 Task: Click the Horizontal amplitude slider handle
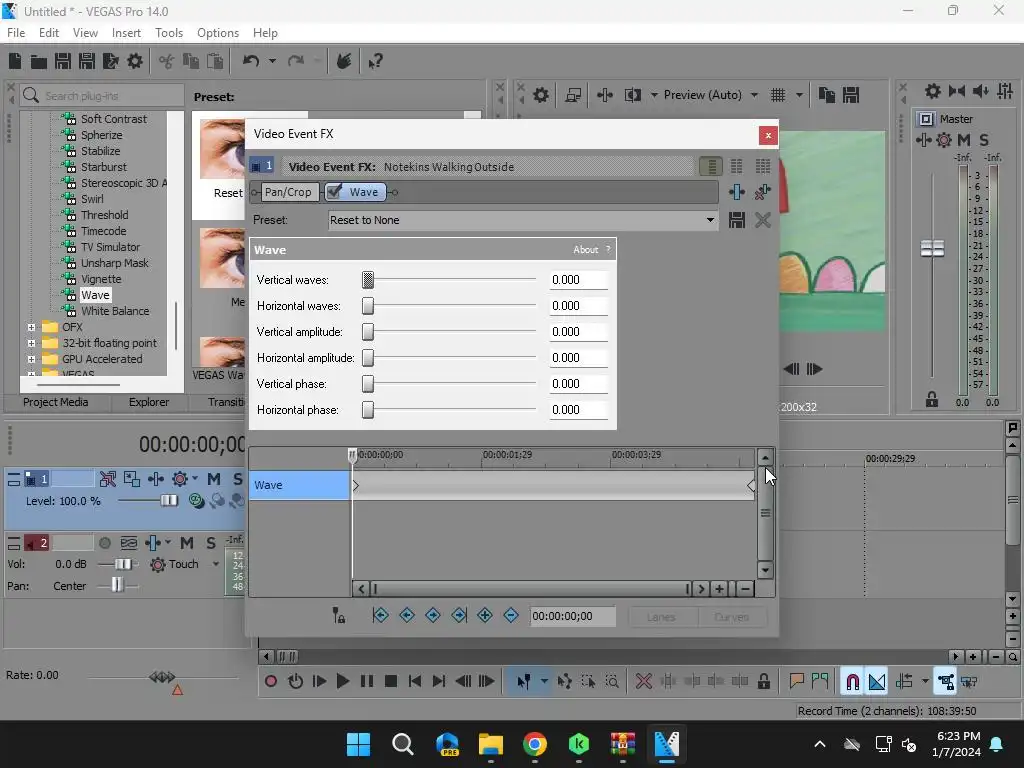[368, 358]
